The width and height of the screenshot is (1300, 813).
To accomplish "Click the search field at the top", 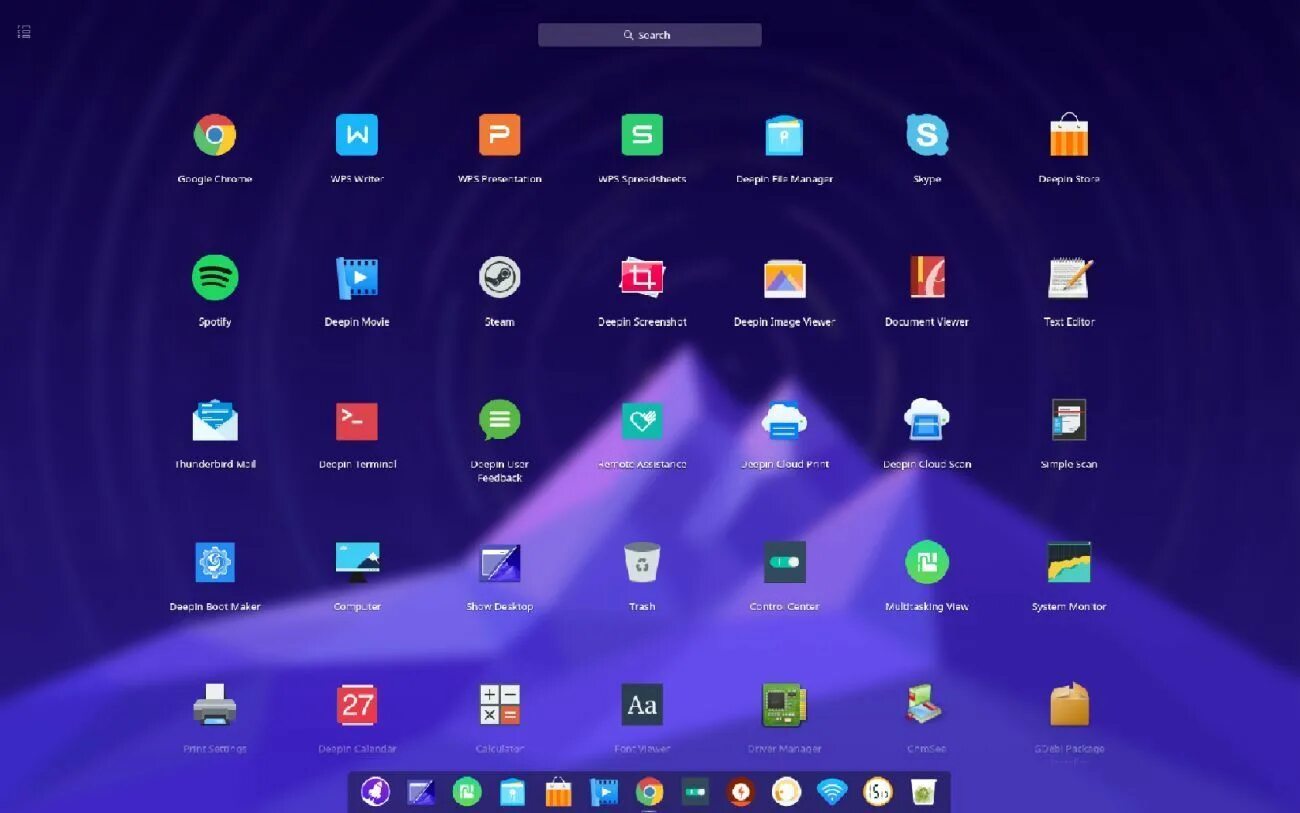I will pyautogui.click(x=650, y=35).
